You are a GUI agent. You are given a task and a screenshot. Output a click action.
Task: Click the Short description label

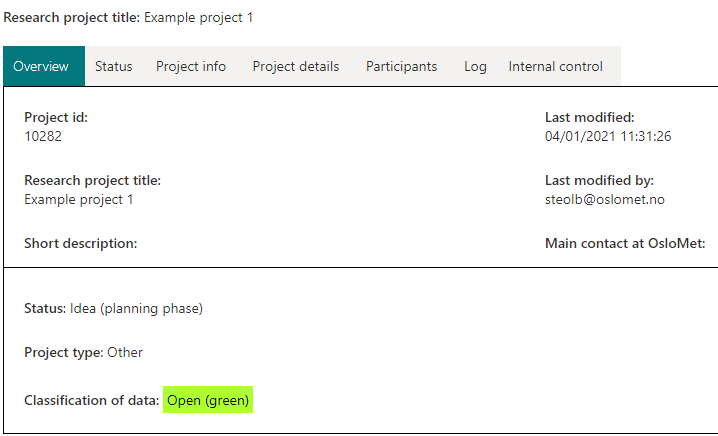click(x=81, y=243)
